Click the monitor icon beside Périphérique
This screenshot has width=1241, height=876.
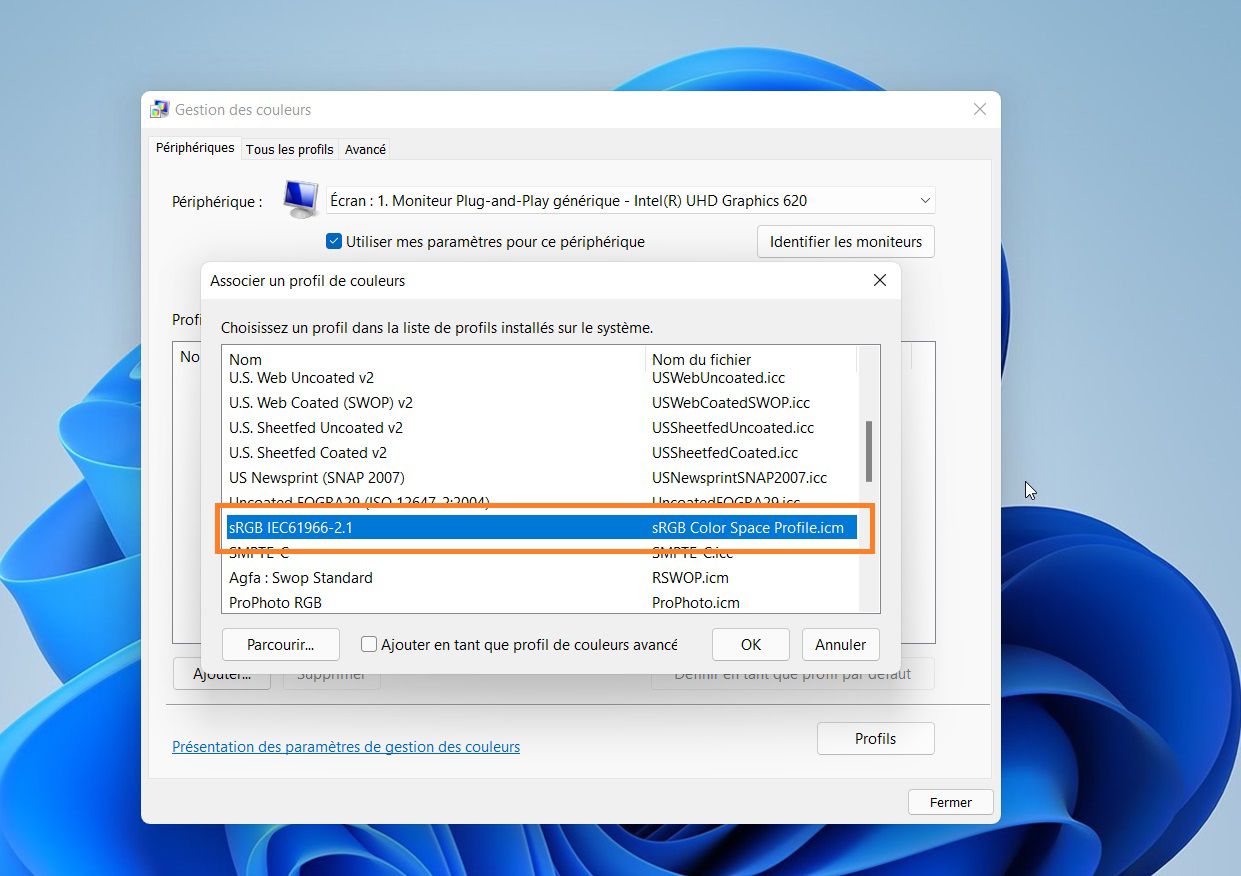pos(300,200)
